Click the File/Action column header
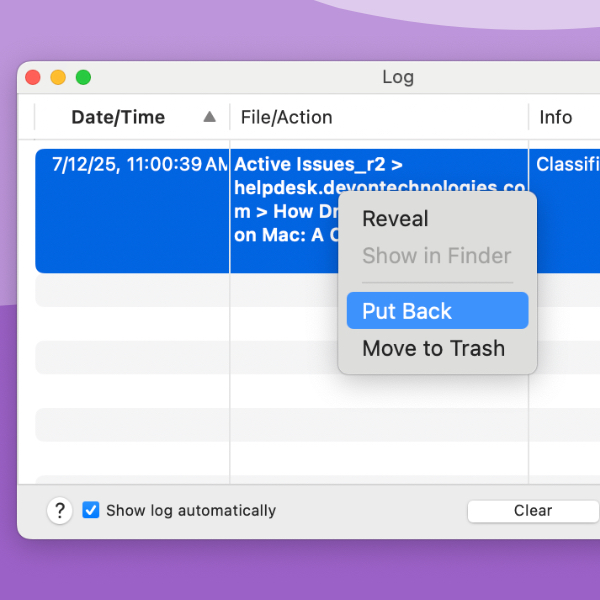This screenshot has height=600, width=600. click(379, 117)
